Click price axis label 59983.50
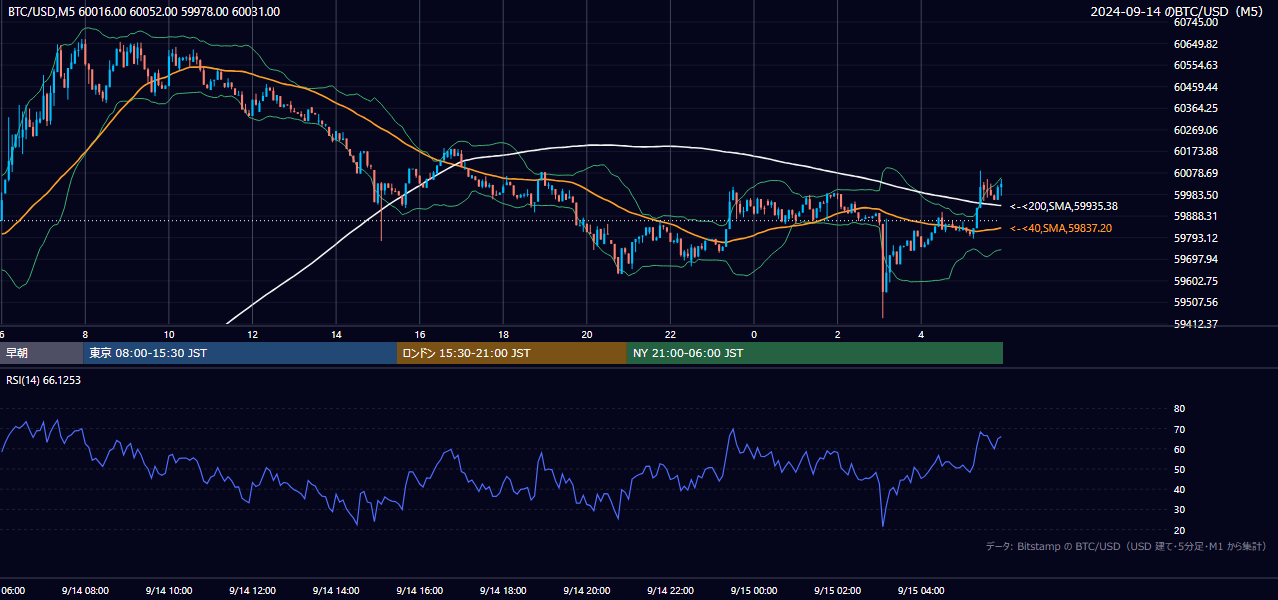The image size is (1278, 600). 1195,195
